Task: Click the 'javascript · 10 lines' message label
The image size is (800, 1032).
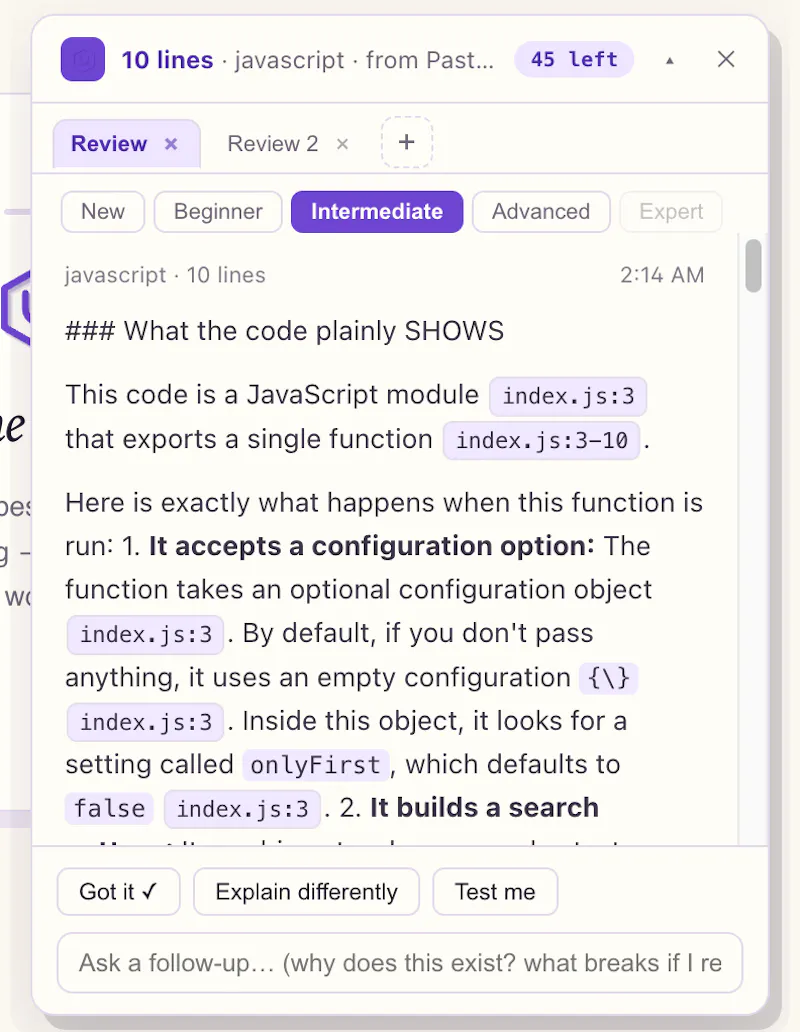Action: (x=165, y=275)
